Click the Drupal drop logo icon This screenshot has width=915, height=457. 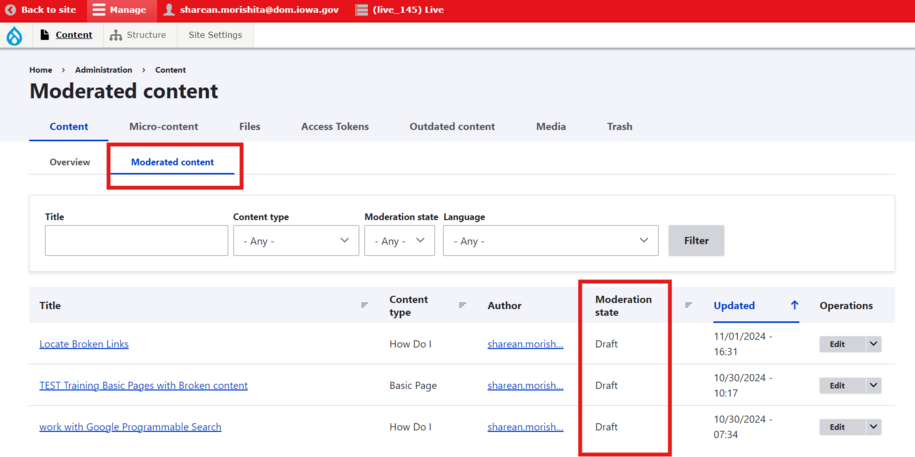[x=14, y=36]
